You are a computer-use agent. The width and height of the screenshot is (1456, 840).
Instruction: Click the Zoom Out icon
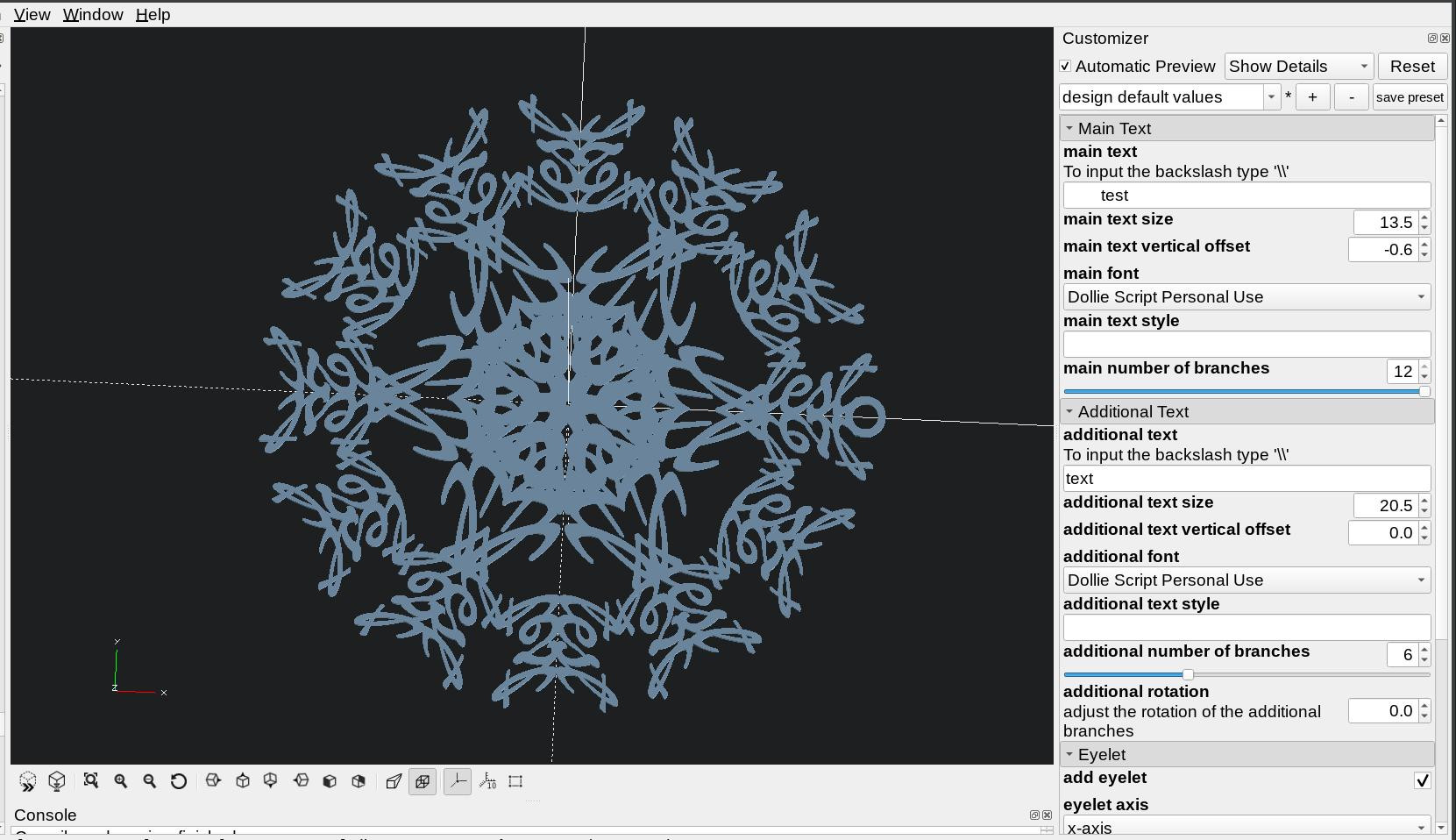(150, 781)
